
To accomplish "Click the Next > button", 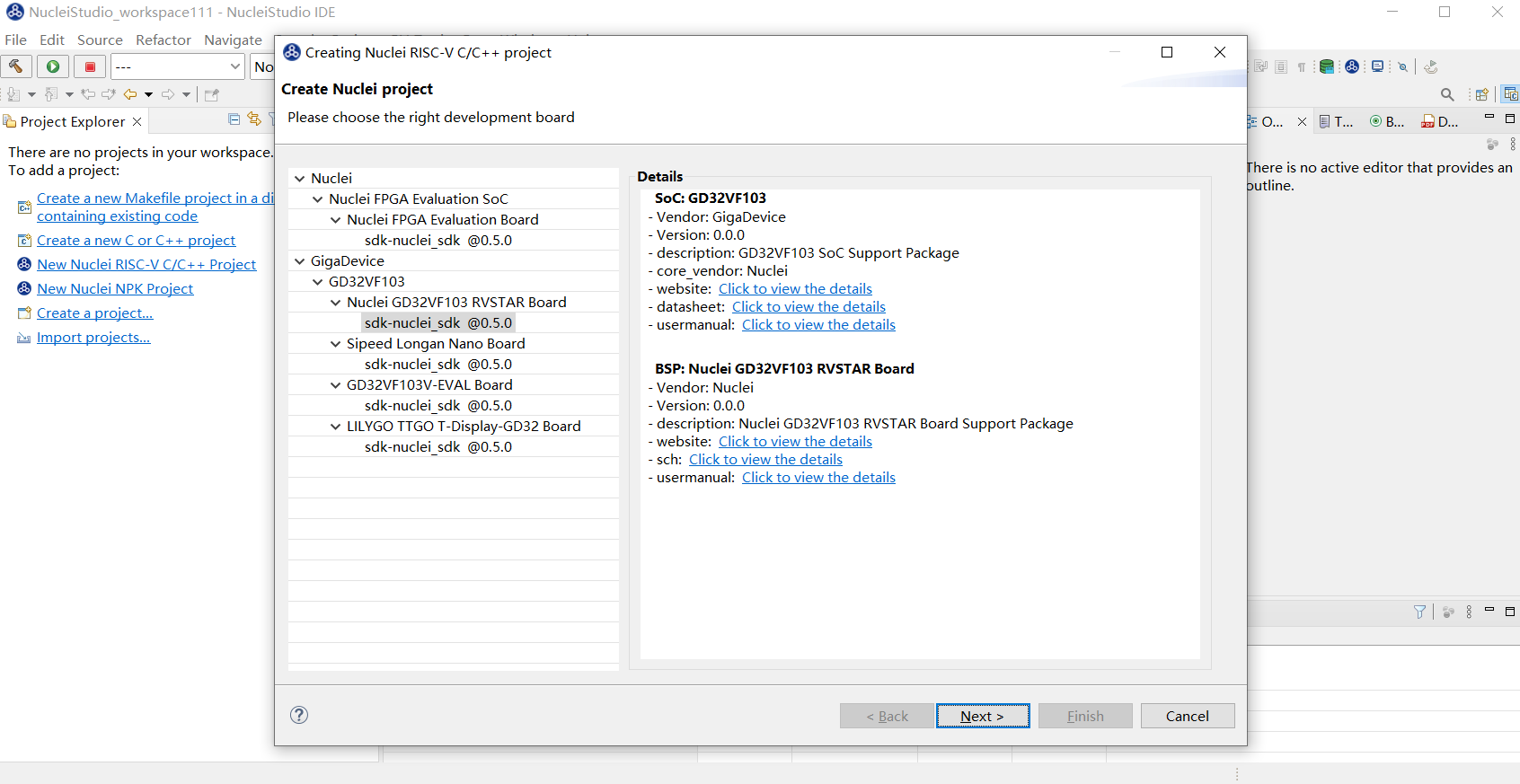I will pyautogui.click(x=982, y=716).
